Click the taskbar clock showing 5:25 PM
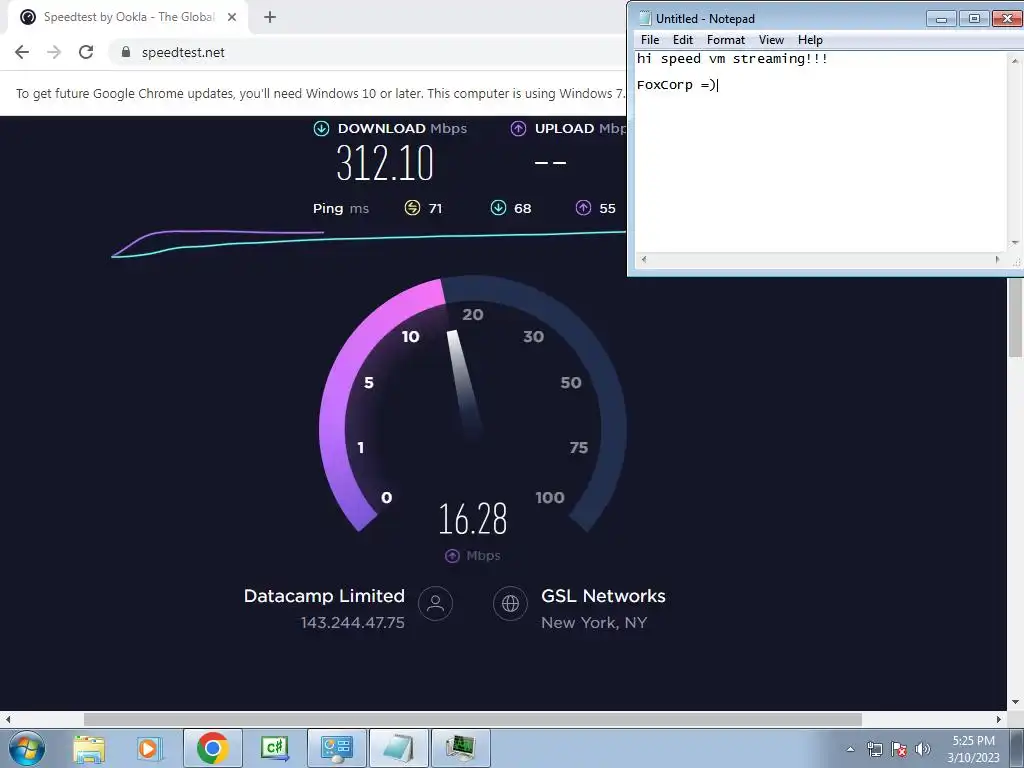This screenshot has height=768, width=1024. [x=973, y=748]
